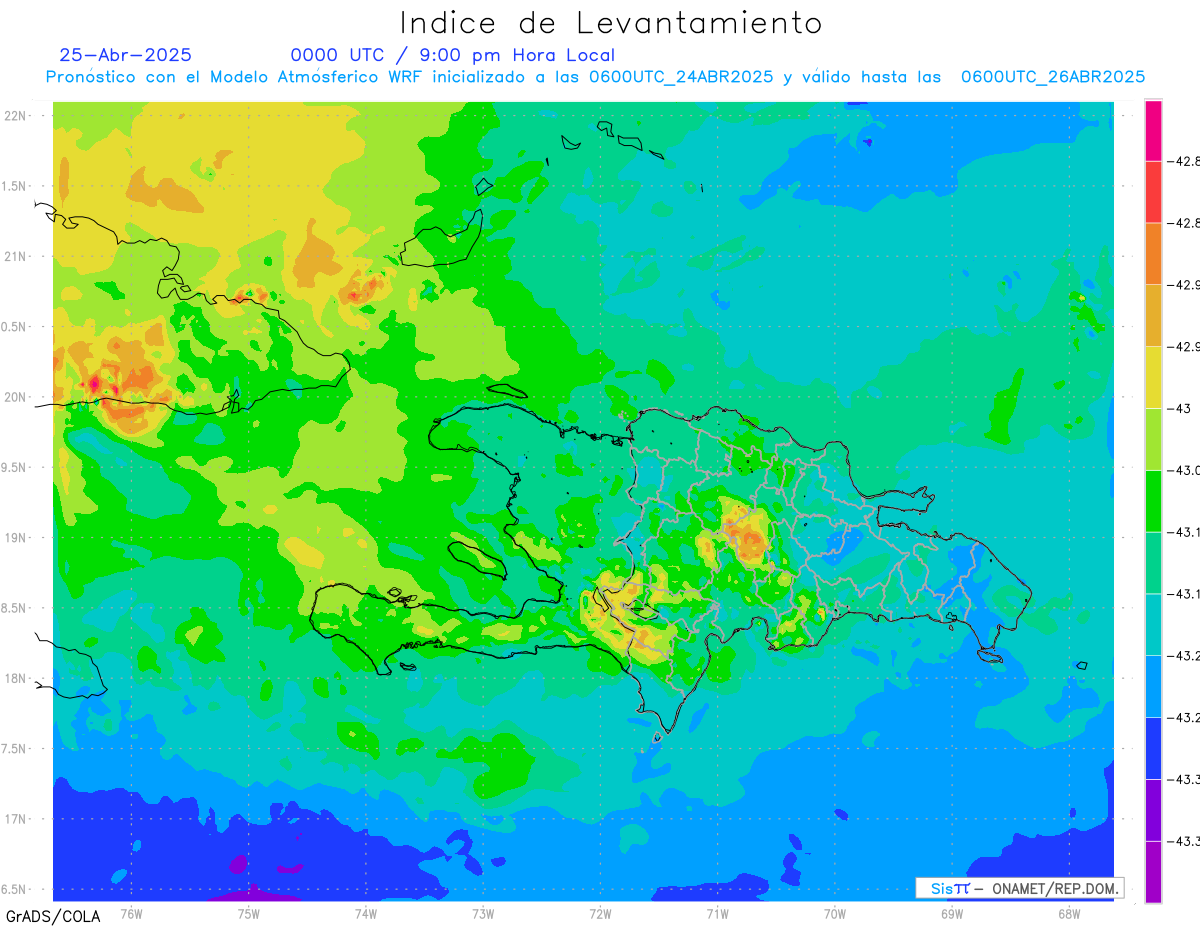Click the '21N' latitude label
The height and width of the screenshot is (927, 1200).
[x=16, y=257]
